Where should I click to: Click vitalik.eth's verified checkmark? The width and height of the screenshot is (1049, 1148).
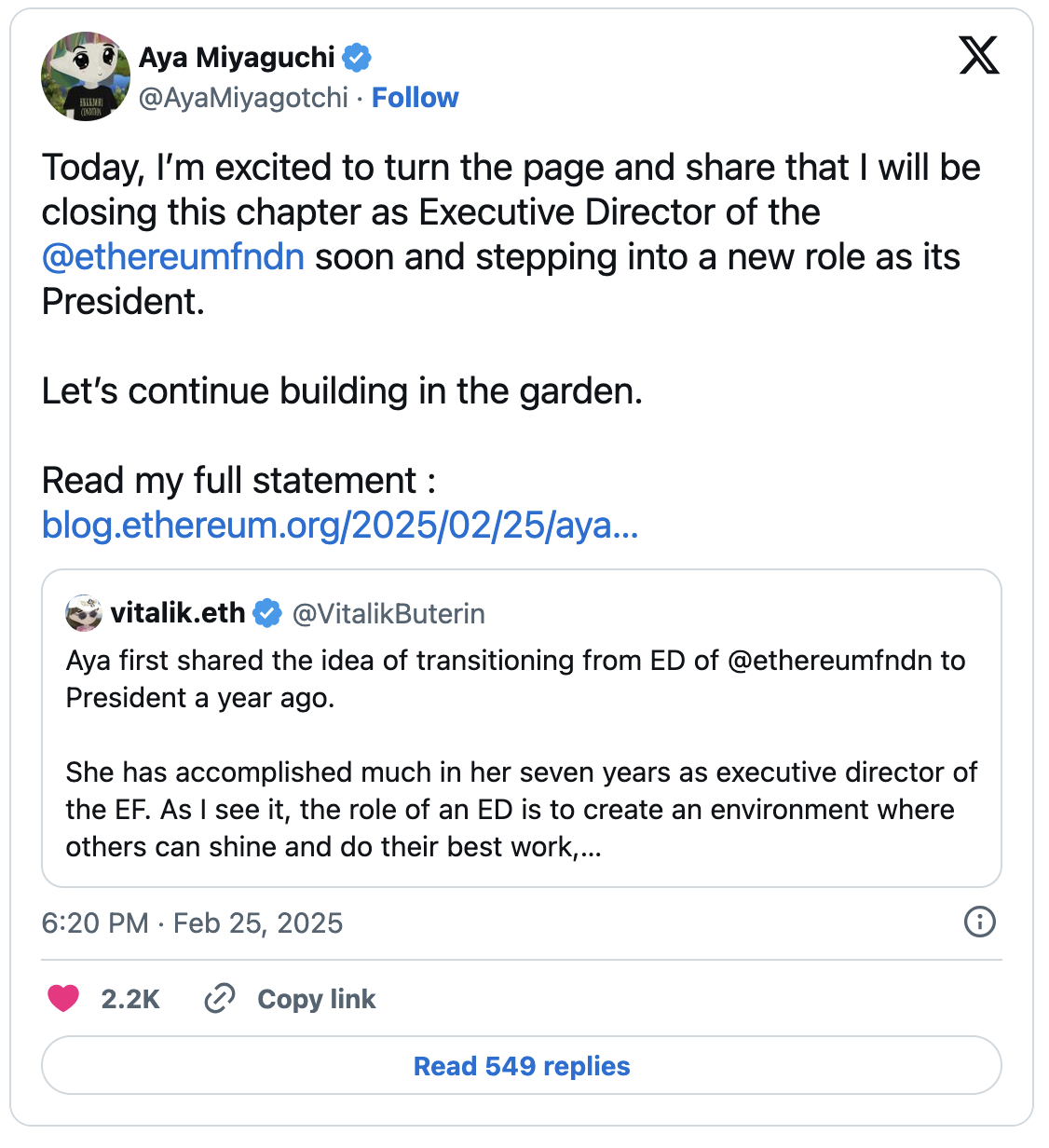[x=267, y=613]
